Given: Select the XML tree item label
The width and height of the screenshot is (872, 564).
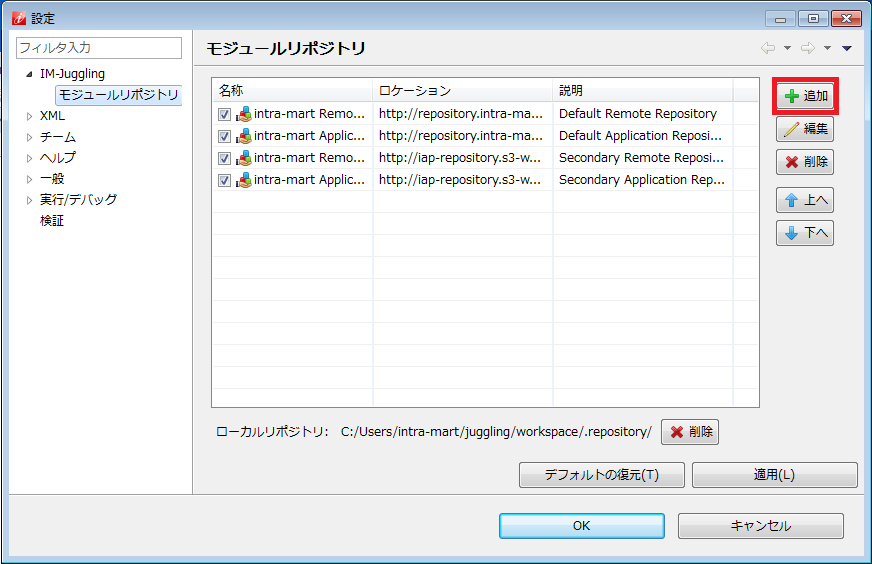Looking at the screenshot, I should [52, 116].
